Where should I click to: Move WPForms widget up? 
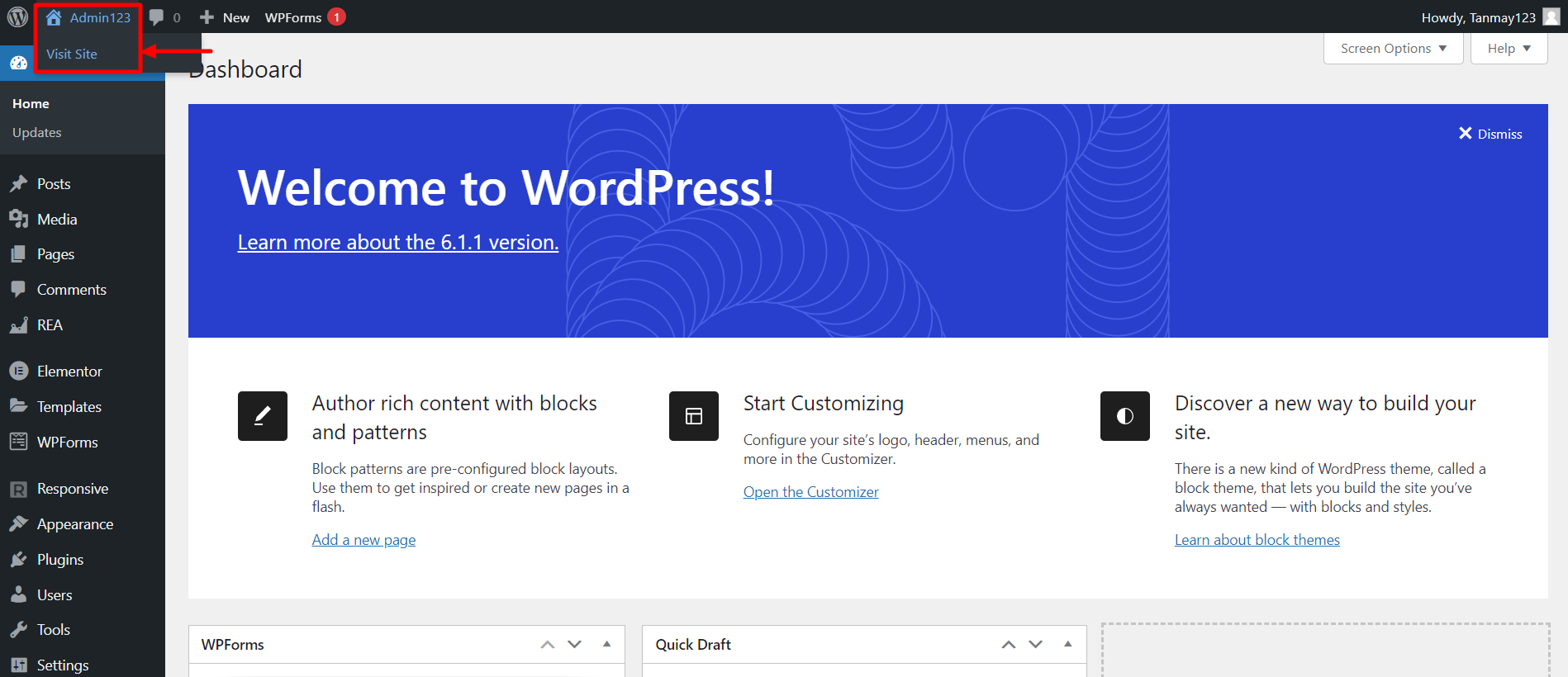point(547,645)
